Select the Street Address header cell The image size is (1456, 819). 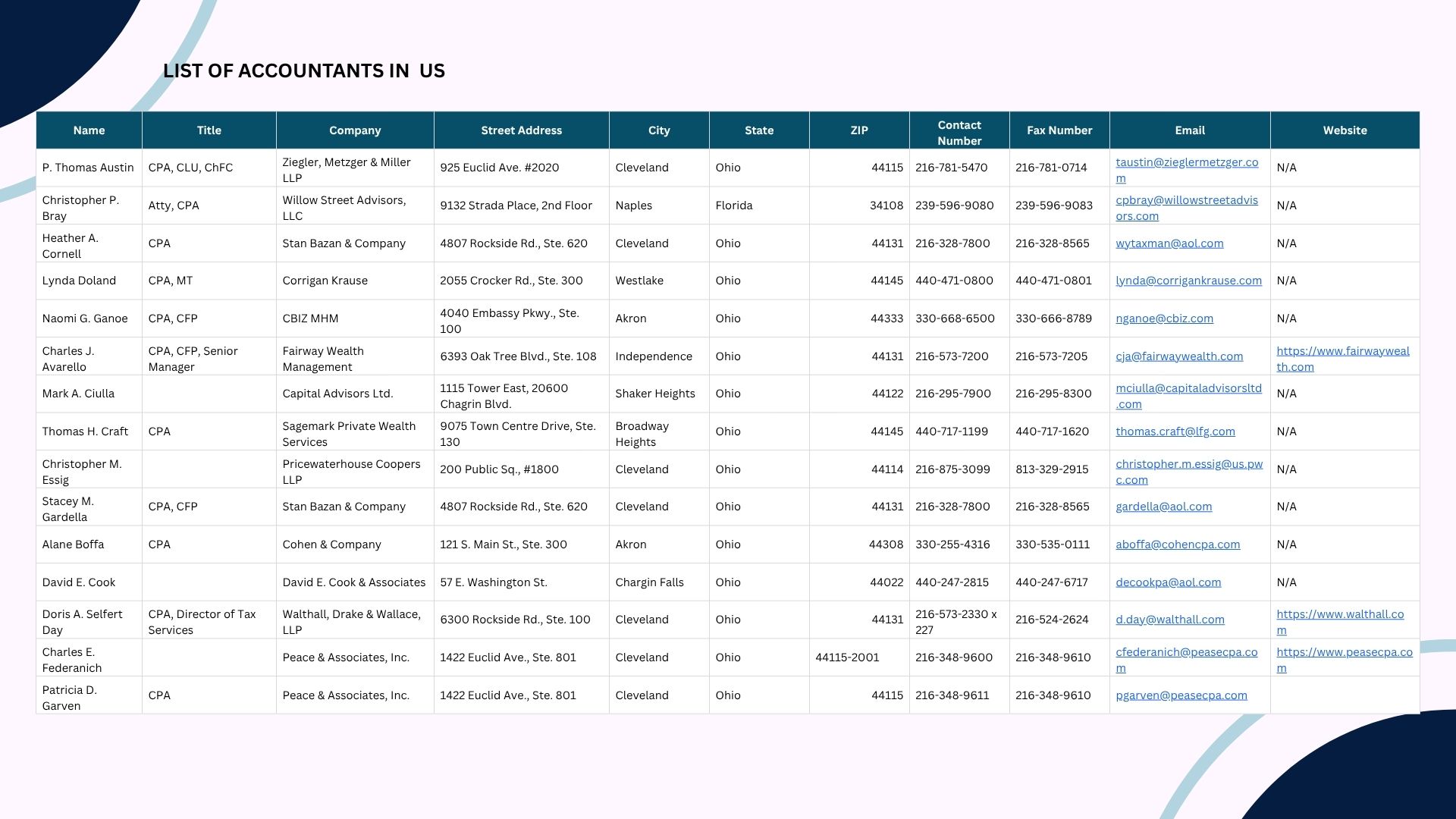point(521,130)
